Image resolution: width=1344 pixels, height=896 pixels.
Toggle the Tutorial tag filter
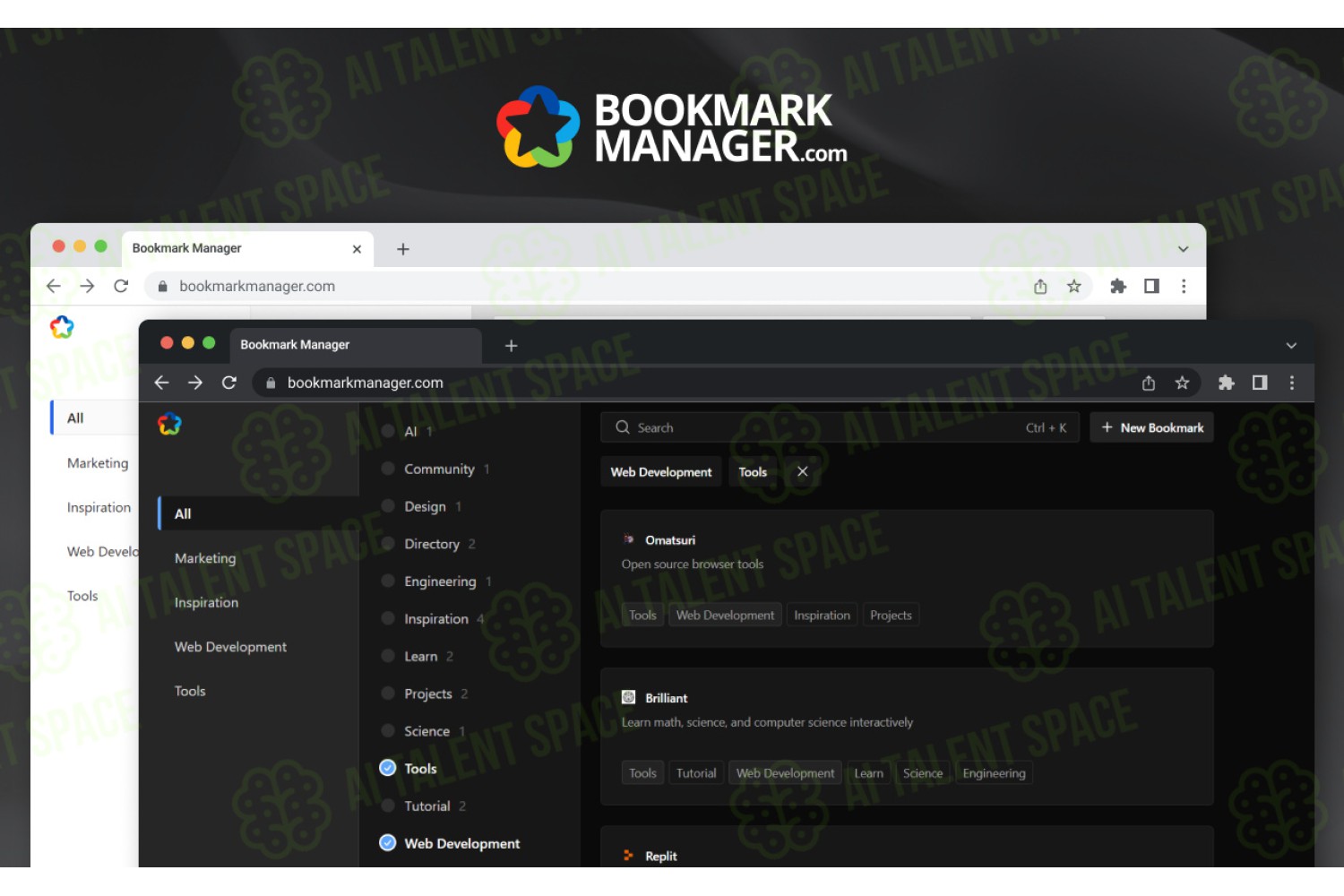[388, 806]
